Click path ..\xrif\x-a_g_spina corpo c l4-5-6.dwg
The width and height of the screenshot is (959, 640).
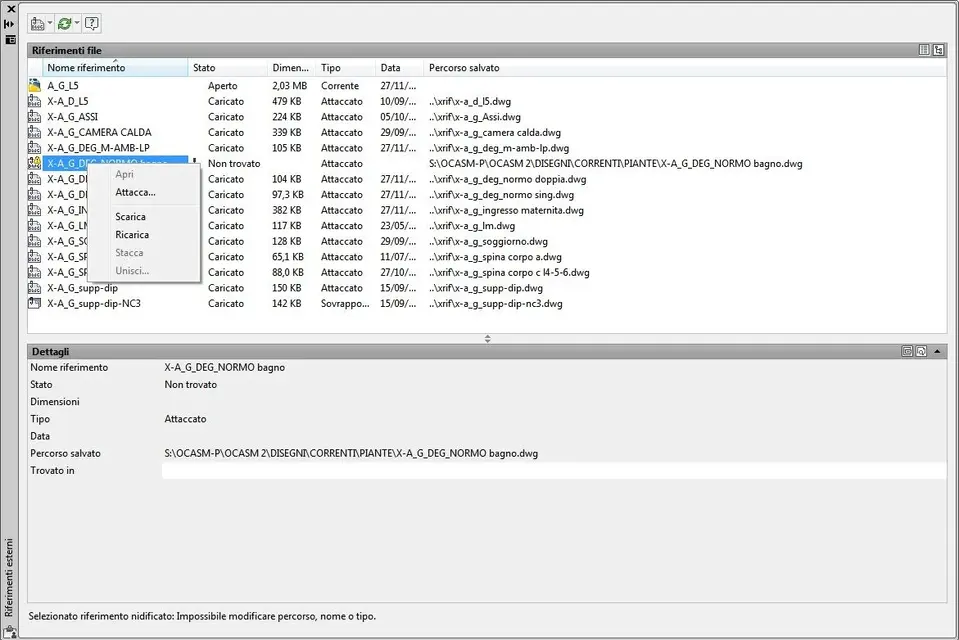click(509, 272)
